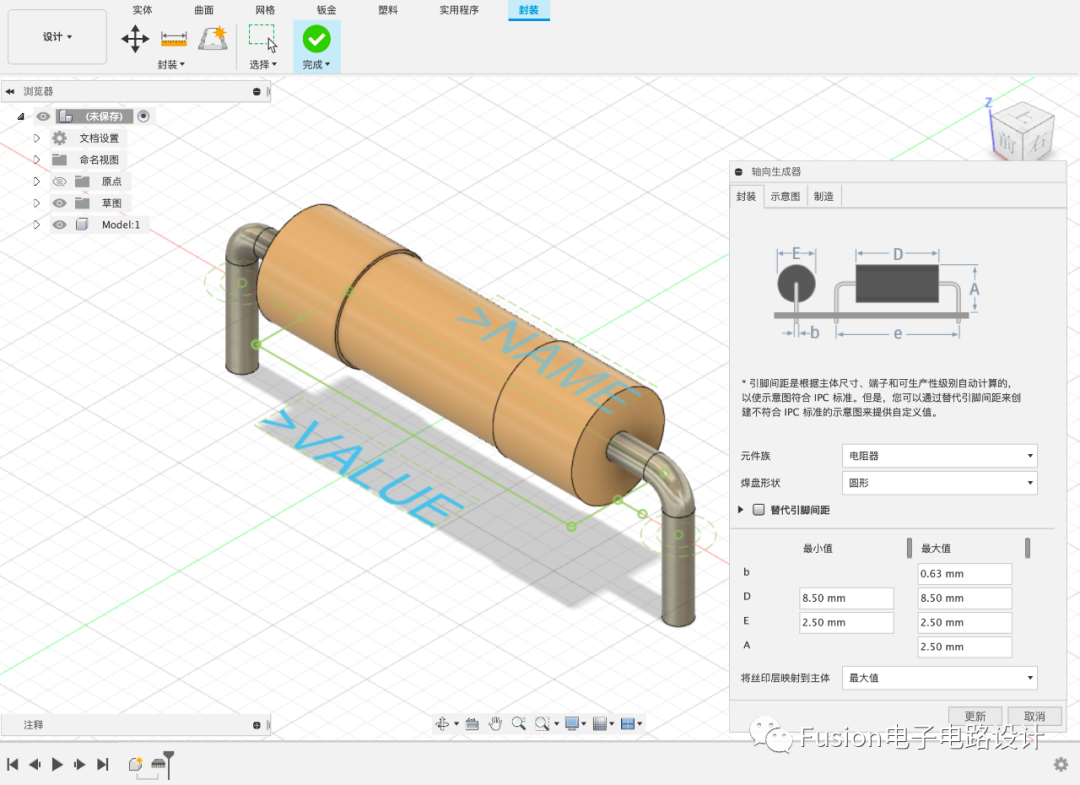Click the new package sparkle icon
Image resolution: width=1080 pixels, height=785 pixels.
pos(214,39)
